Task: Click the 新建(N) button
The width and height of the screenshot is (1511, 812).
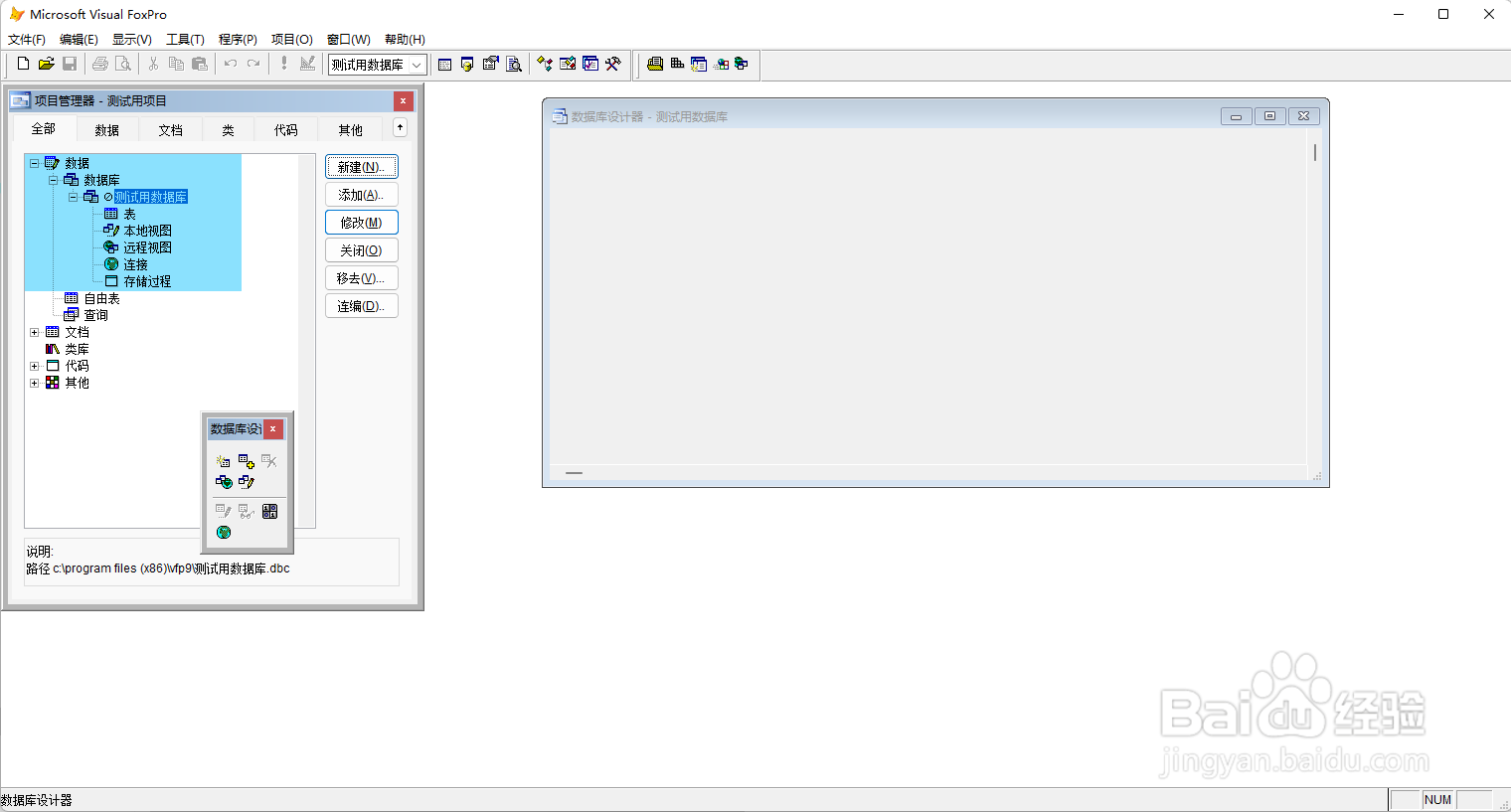Action: [362, 167]
